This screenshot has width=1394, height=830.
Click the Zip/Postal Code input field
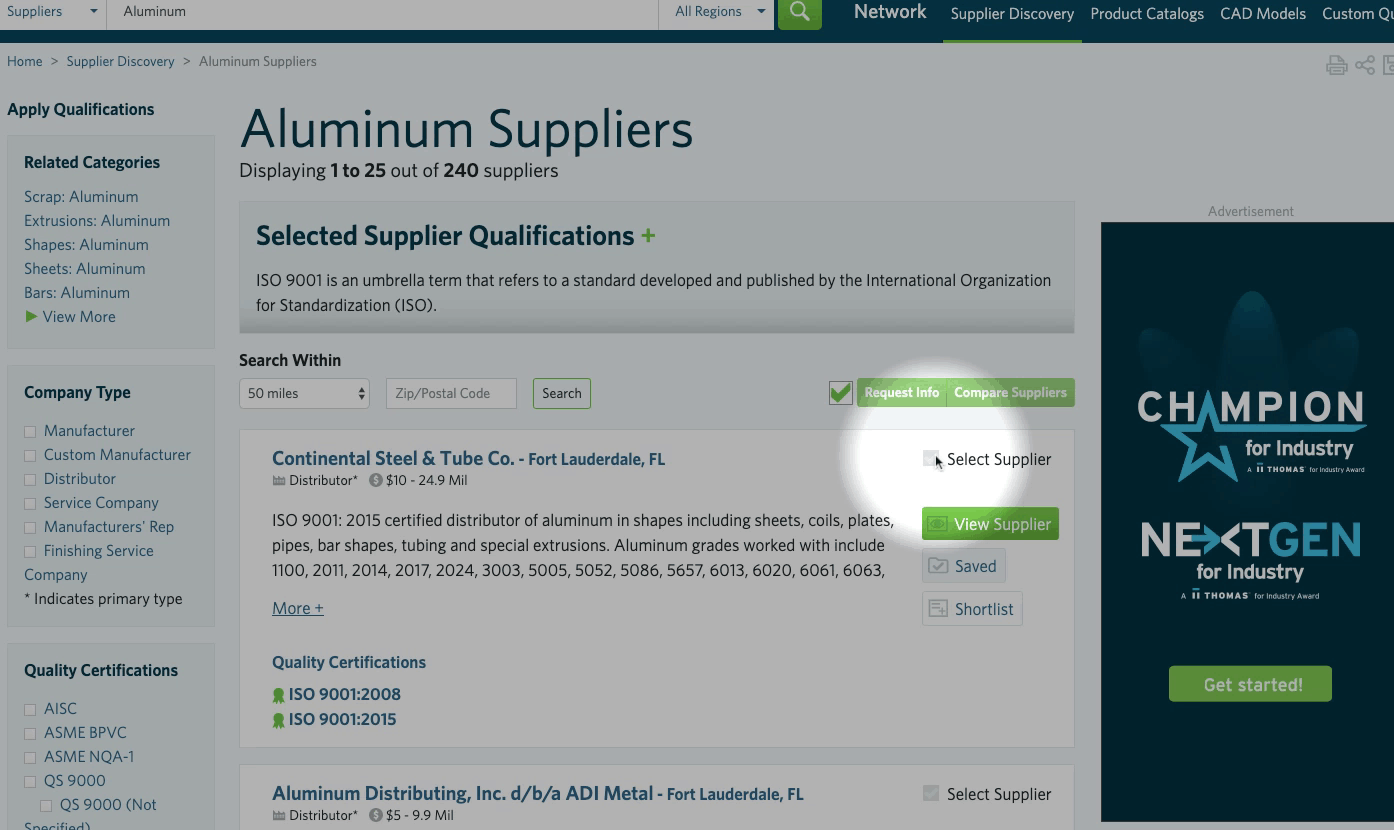coord(451,394)
